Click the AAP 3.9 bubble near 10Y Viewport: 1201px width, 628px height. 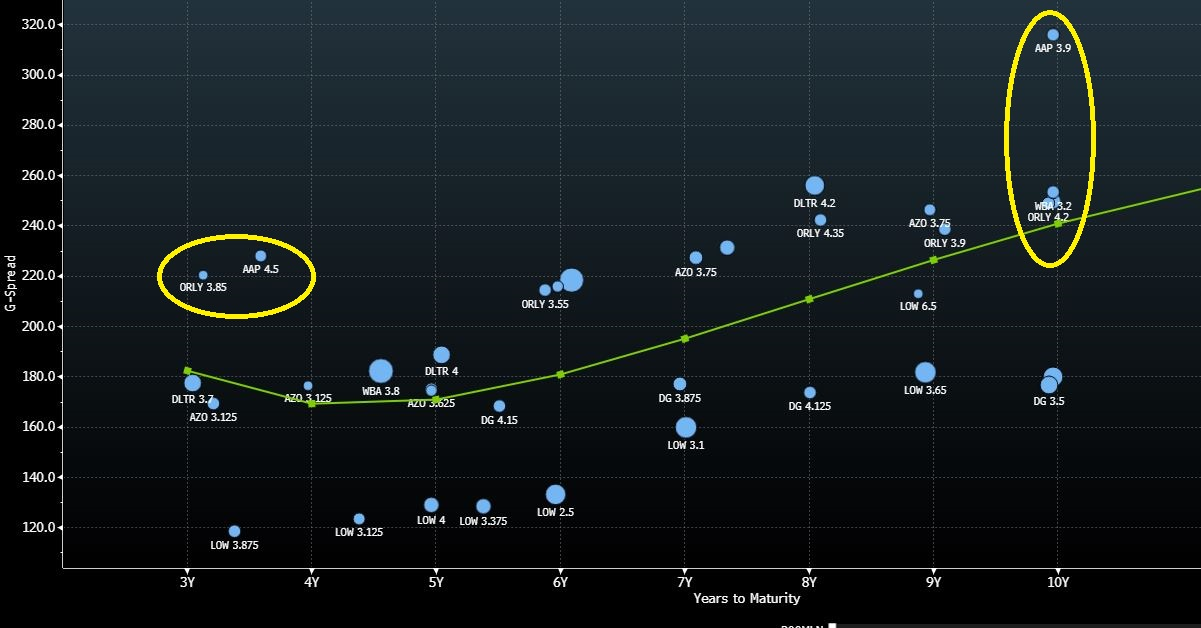click(1052, 35)
